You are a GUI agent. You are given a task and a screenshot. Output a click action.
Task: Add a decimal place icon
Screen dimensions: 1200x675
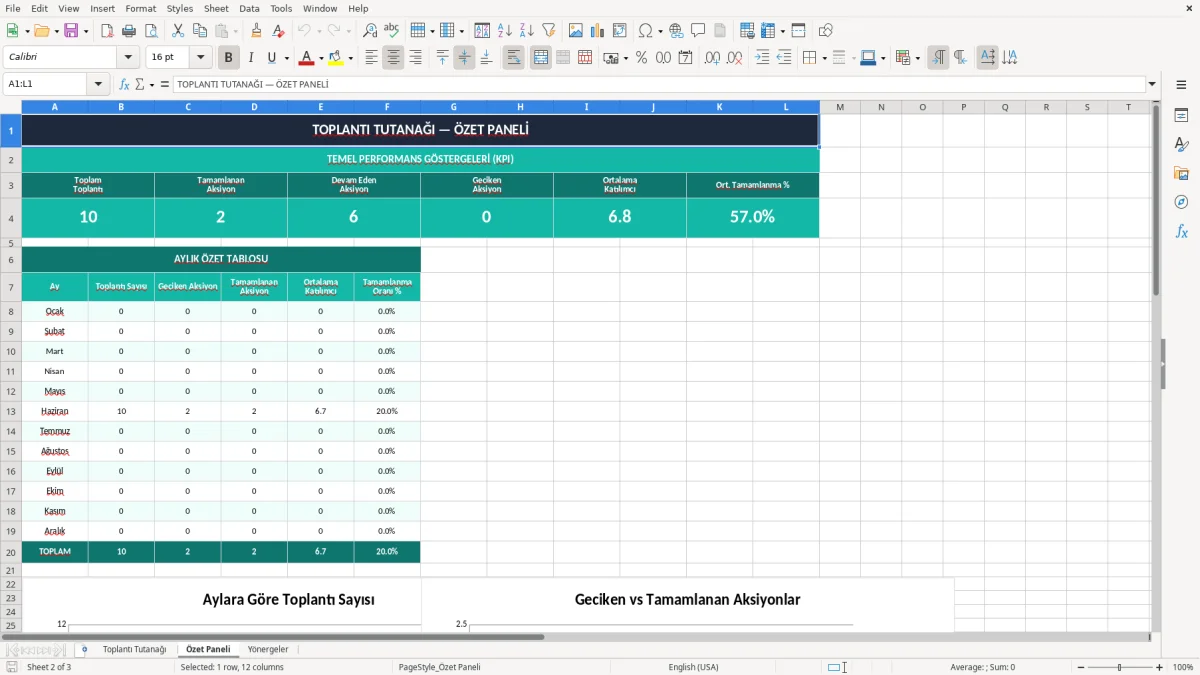point(712,58)
